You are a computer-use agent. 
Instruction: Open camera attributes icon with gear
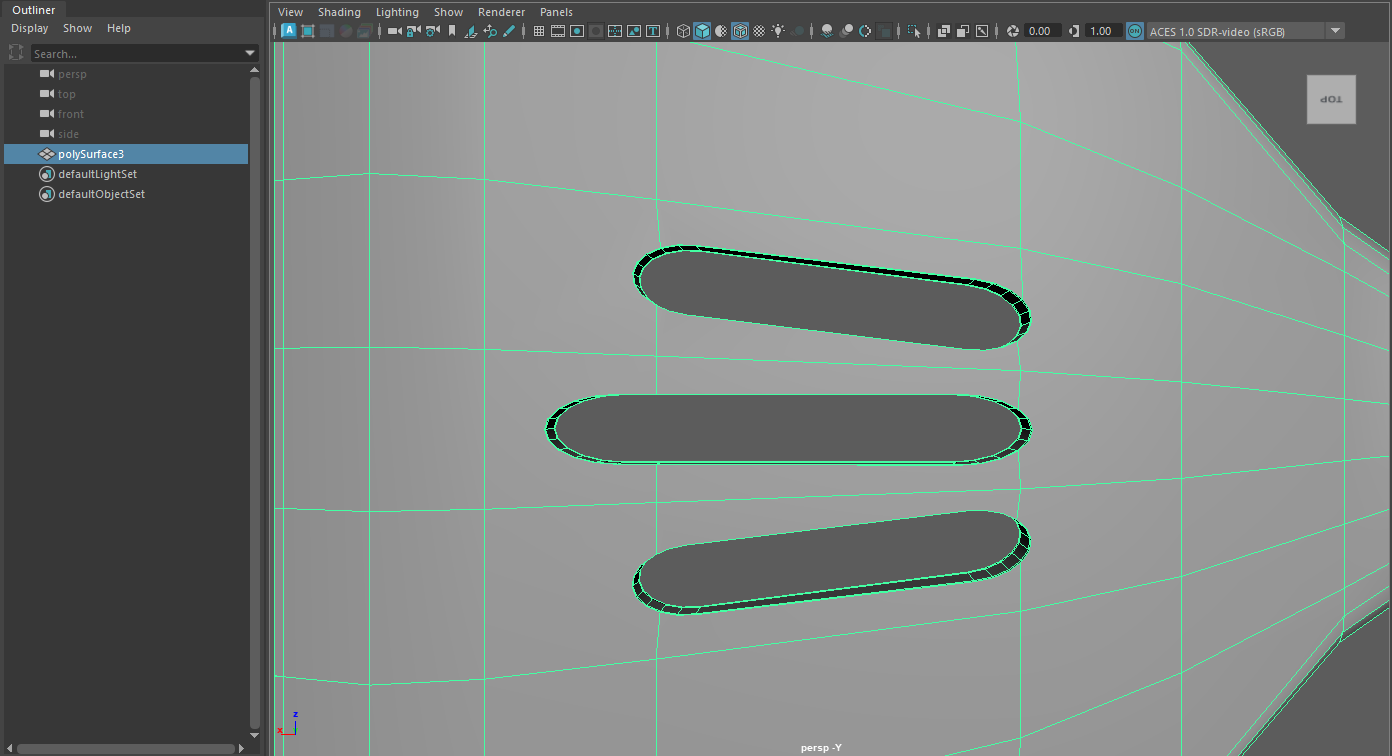coord(432,31)
